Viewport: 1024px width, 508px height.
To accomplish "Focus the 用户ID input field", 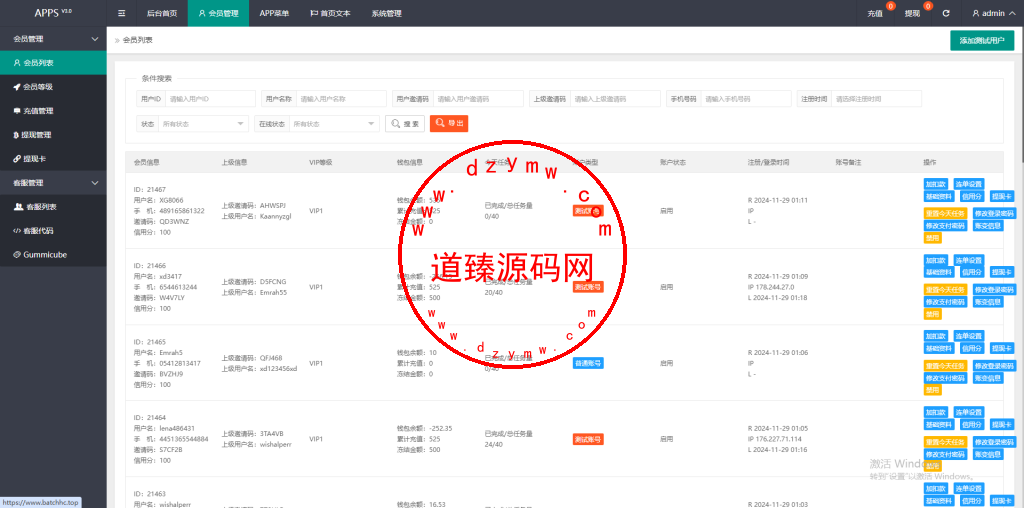I will pos(210,99).
